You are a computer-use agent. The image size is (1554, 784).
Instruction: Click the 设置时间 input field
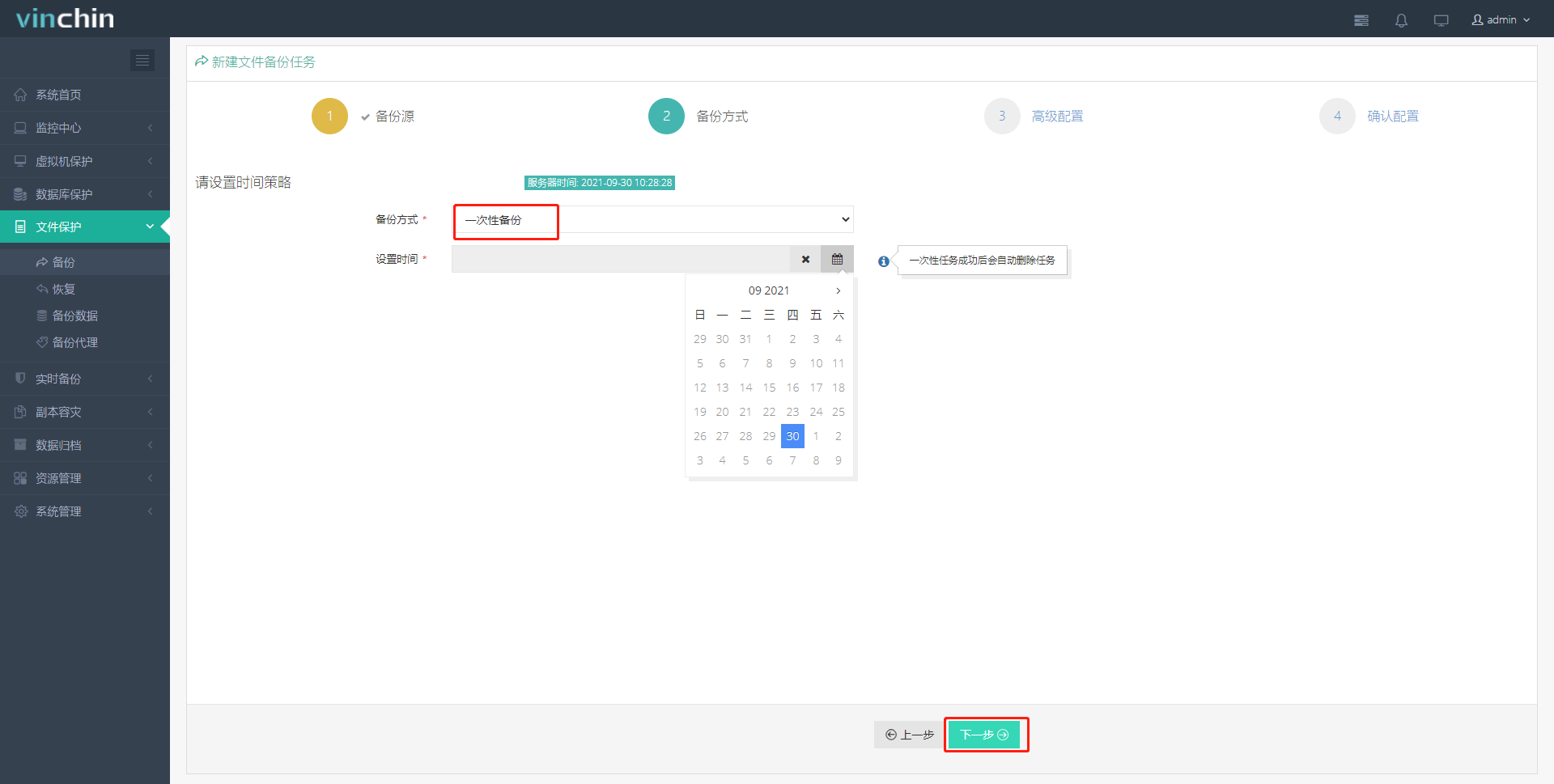pyautogui.click(x=621, y=259)
